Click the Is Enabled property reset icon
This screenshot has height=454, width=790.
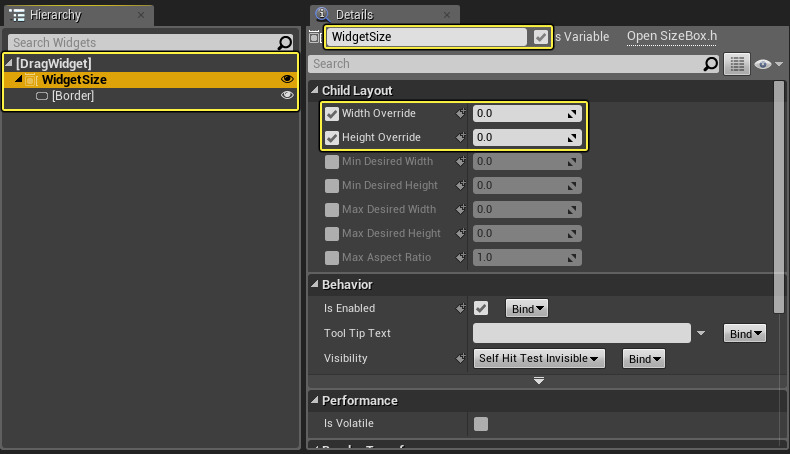pos(462,309)
